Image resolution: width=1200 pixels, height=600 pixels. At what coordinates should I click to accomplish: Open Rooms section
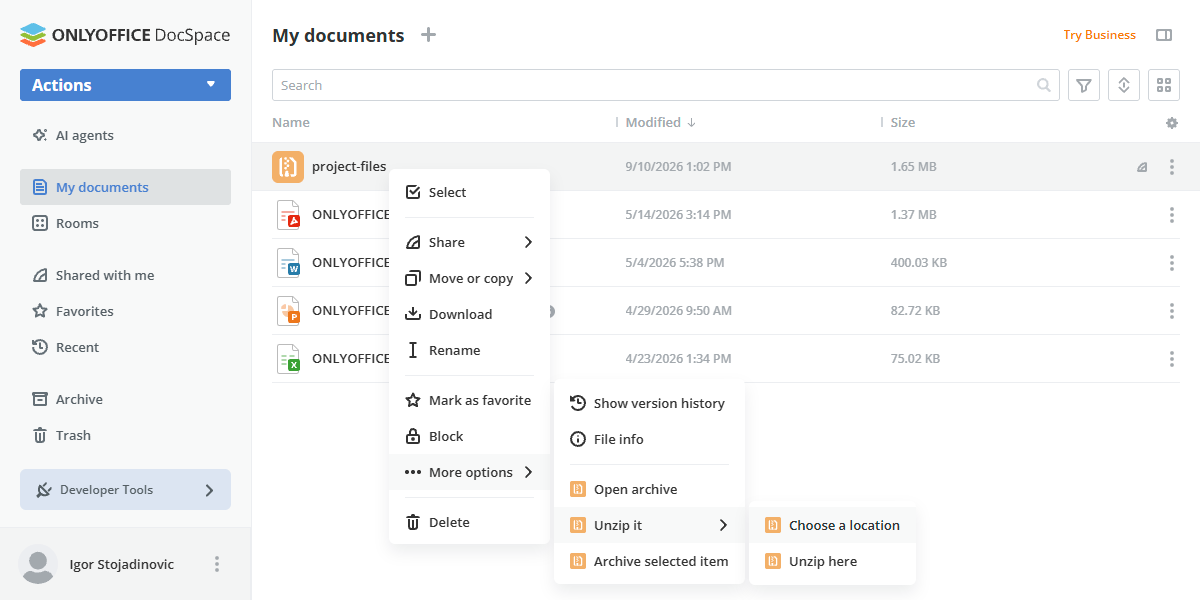125,223
